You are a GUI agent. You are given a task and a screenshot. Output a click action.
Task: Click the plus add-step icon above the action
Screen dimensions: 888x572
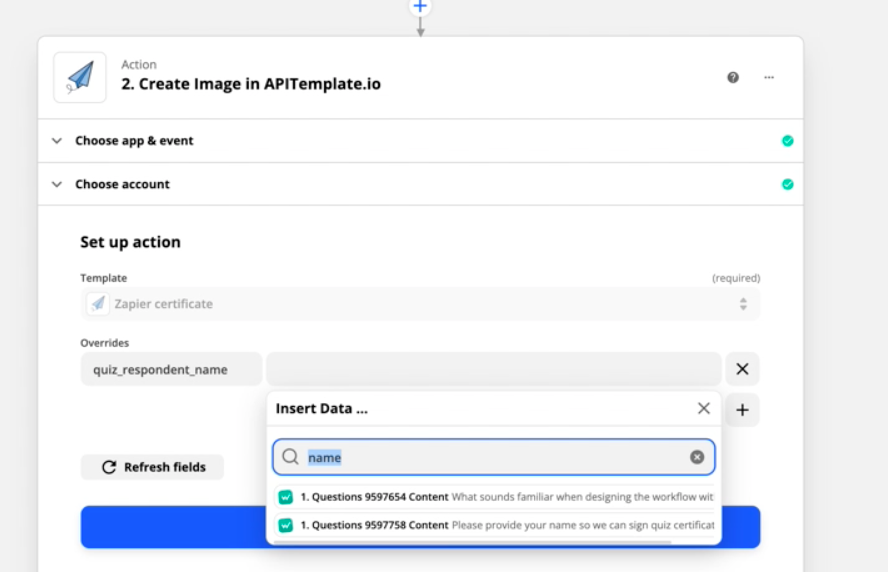(x=420, y=6)
